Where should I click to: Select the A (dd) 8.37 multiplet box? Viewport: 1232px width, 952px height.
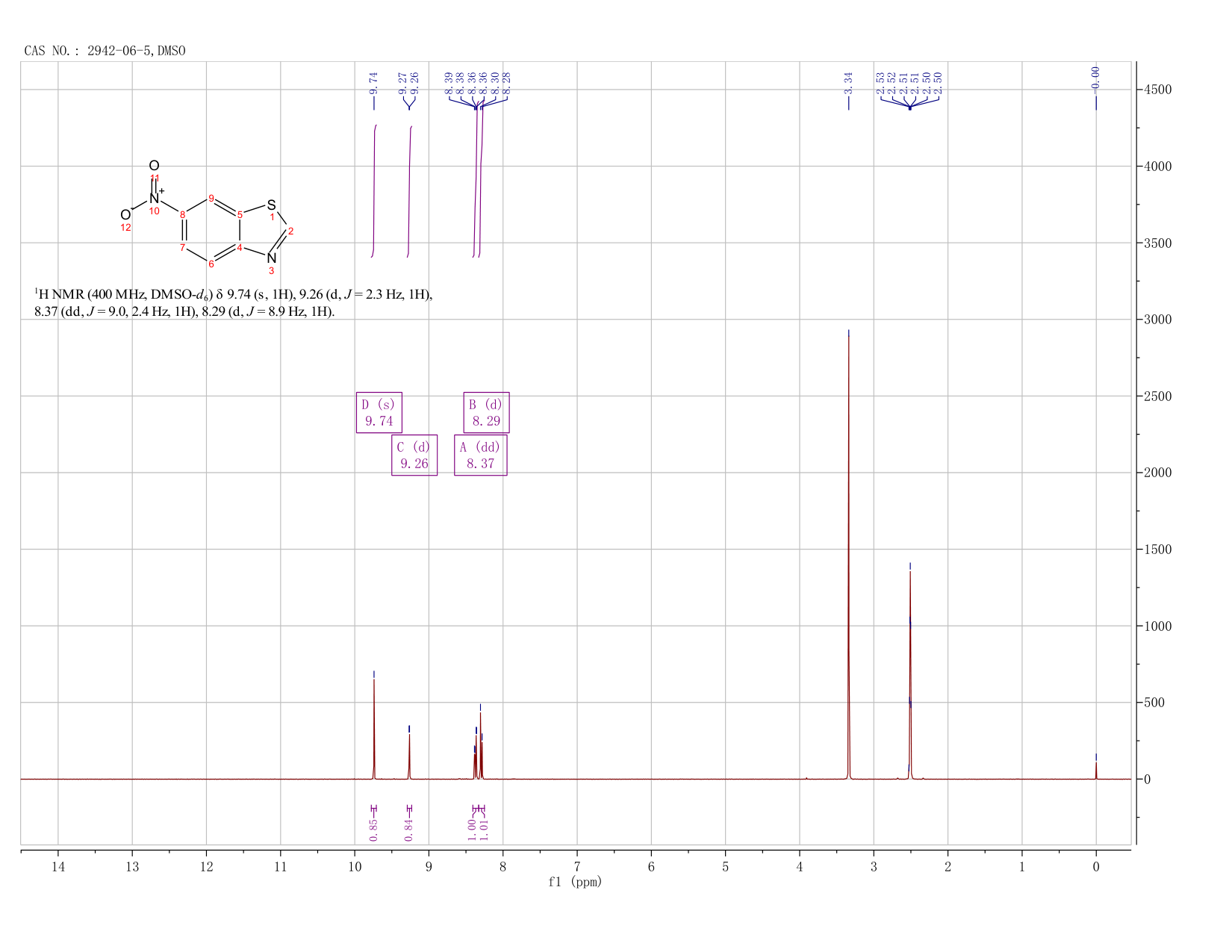(x=481, y=455)
